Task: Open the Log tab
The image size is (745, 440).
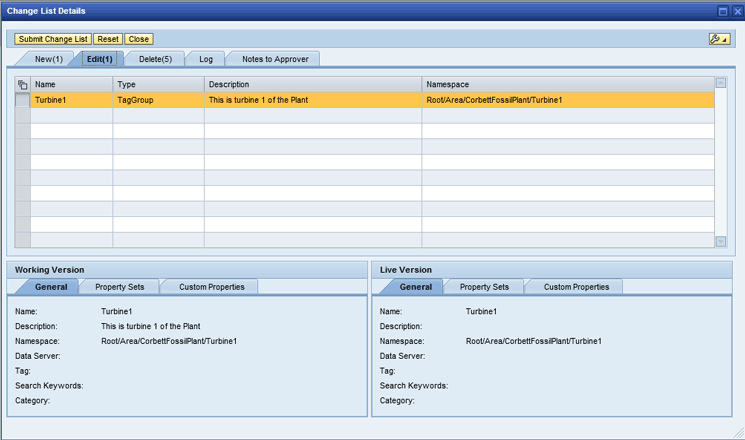Action: coord(206,59)
